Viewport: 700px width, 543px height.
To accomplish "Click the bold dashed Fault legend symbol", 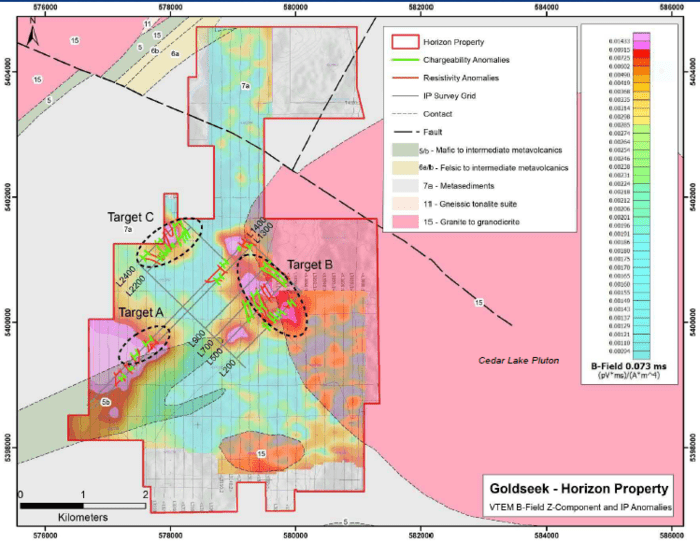I will pyautogui.click(x=405, y=132).
